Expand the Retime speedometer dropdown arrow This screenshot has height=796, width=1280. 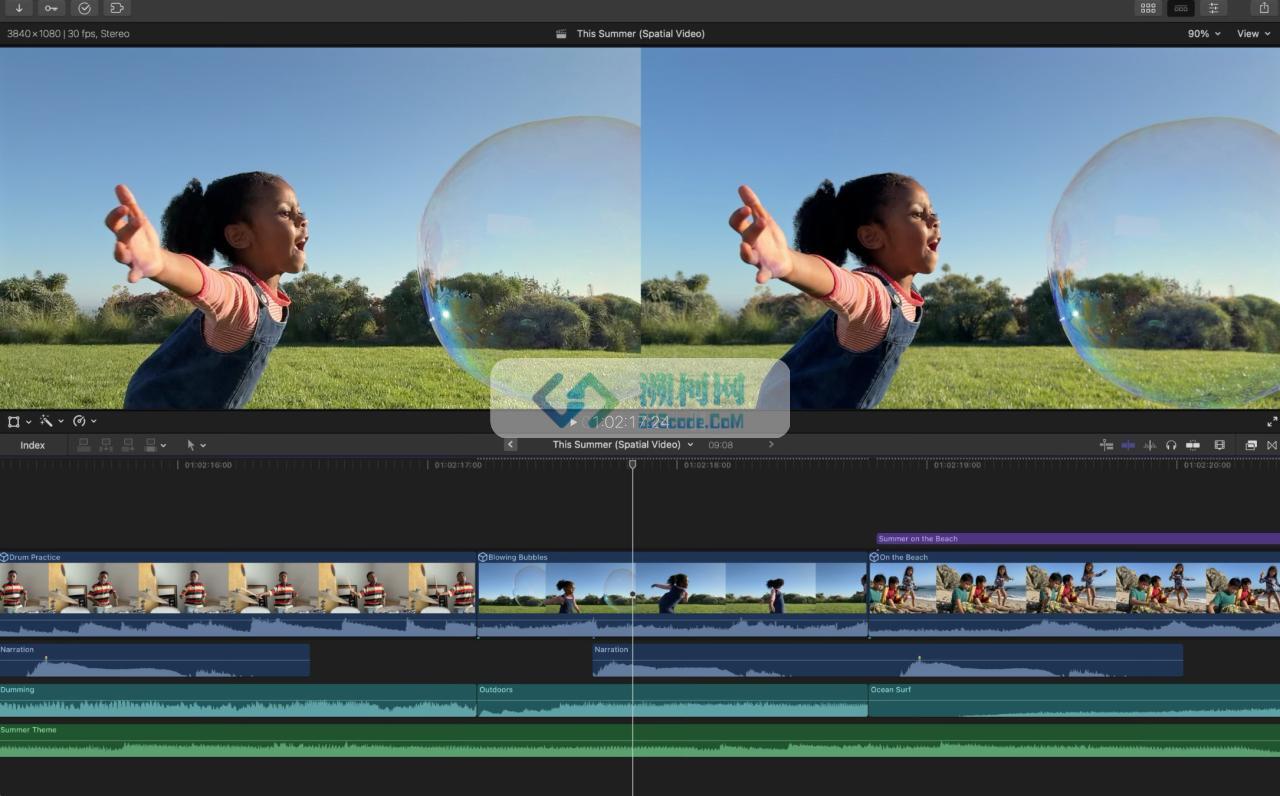click(94, 422)
